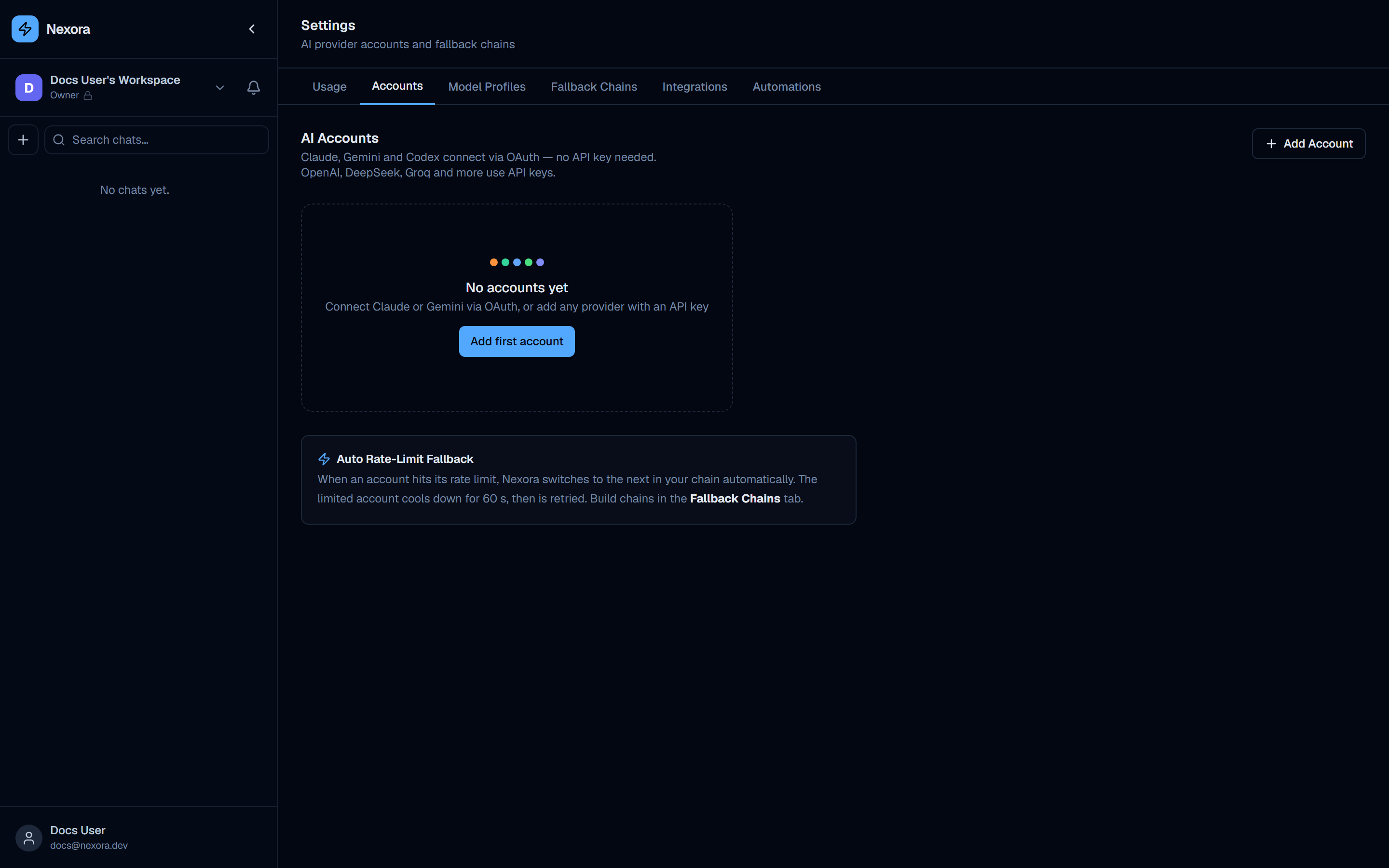1389x868 pixels.
Task: Open the notifications bell
Action: (253, 87)
